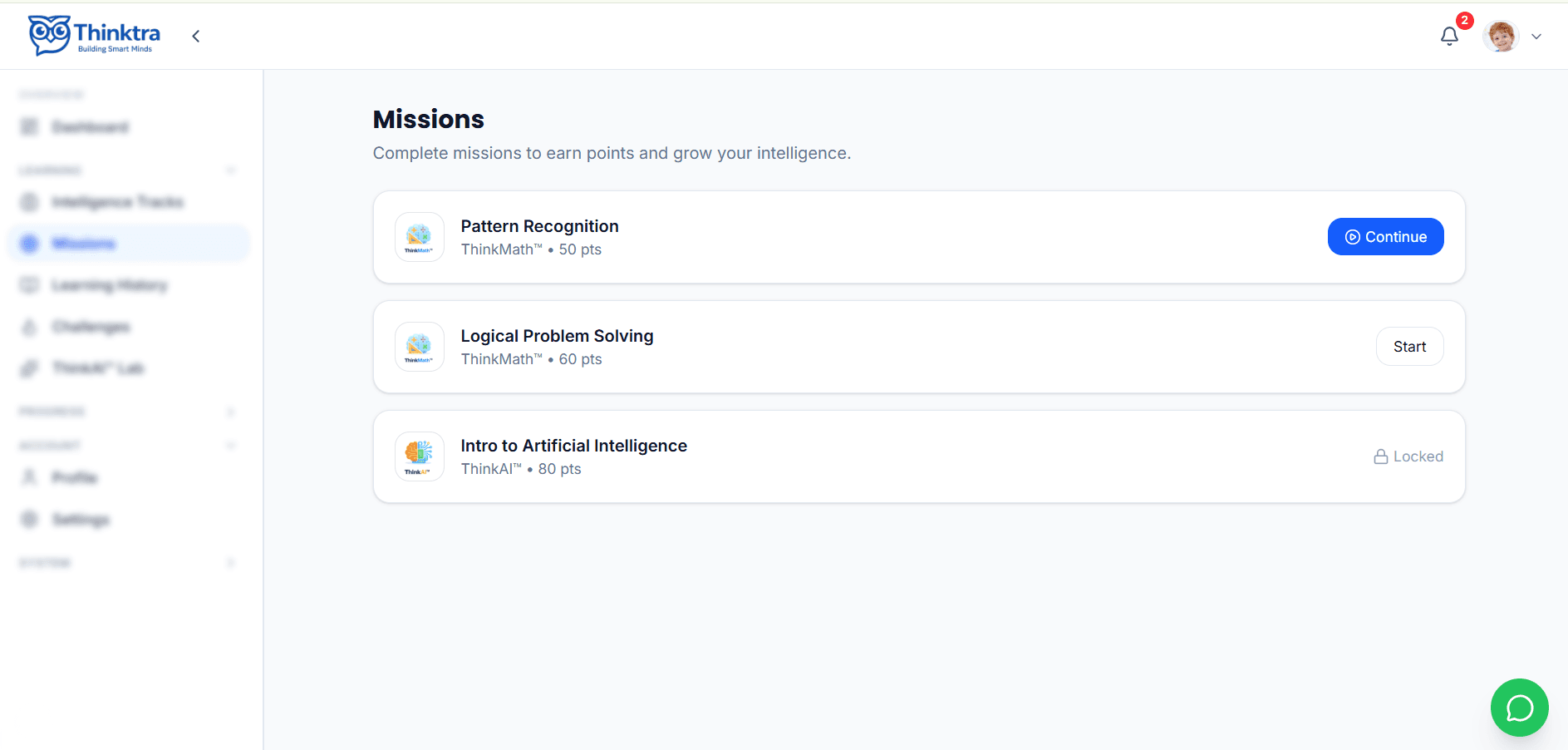1568x750 pixels.
Task: Click the lock icon on the AI mission
Action: point(1380,456)
